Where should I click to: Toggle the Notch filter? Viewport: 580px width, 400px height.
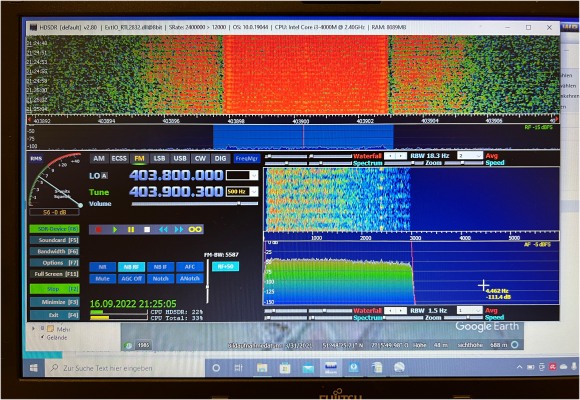160,279
